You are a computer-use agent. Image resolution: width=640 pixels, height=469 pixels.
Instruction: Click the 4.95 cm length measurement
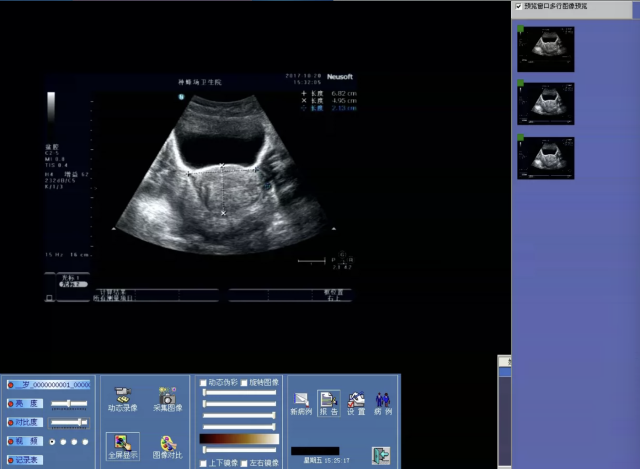[344, 101]
